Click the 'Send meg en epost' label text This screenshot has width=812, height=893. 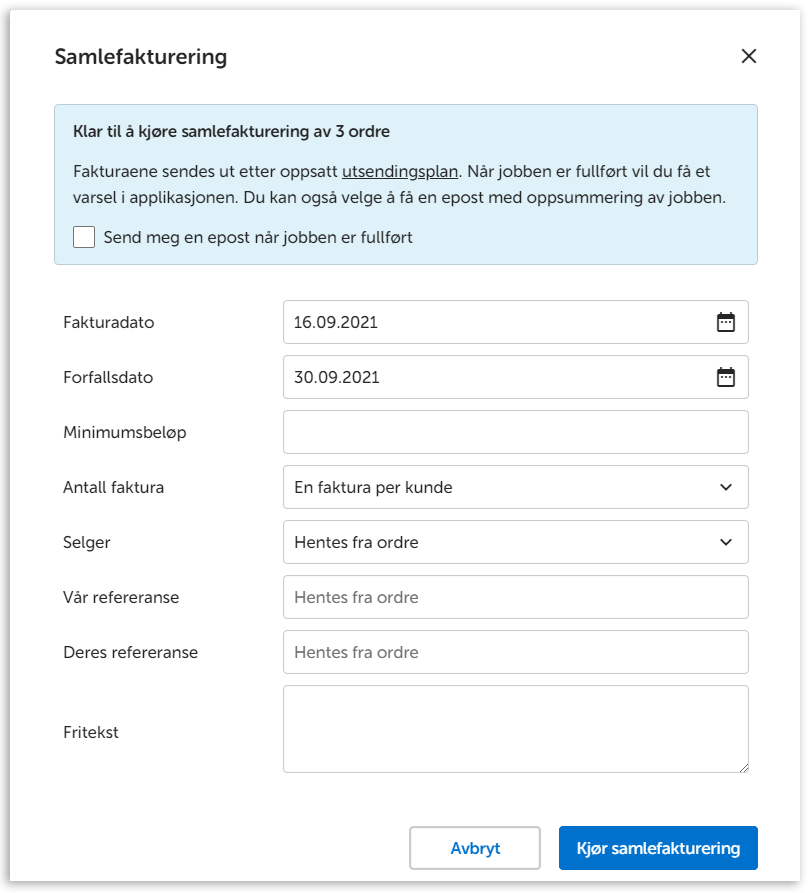click(x=258, y=237)
